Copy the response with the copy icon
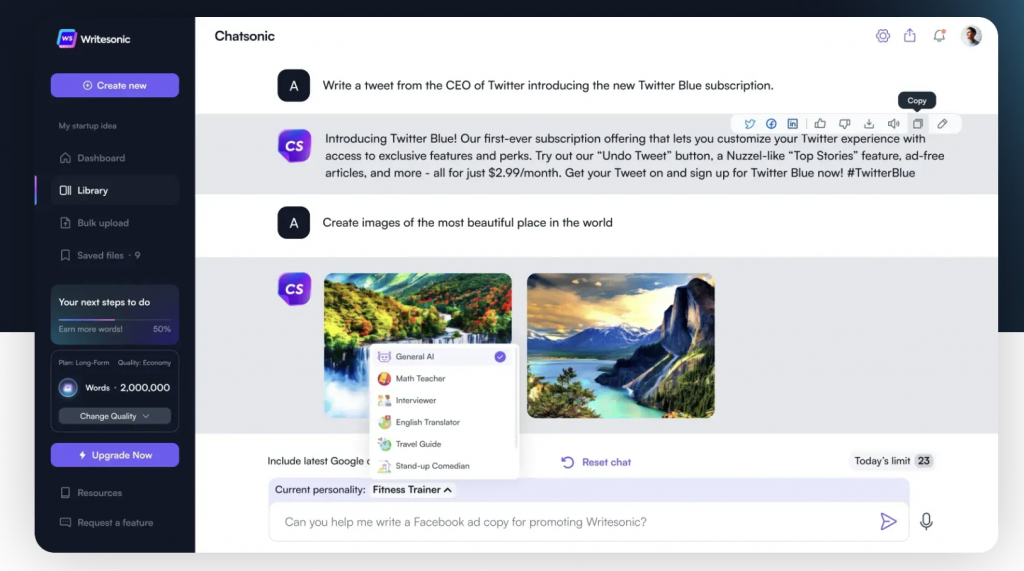 (x=918, y=123)
